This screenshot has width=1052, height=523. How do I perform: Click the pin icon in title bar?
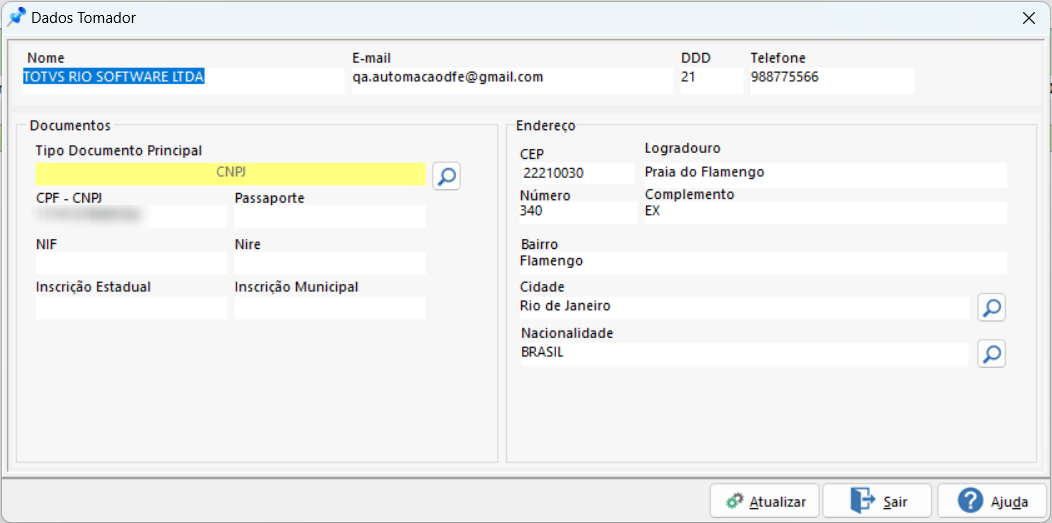[15, 17]
